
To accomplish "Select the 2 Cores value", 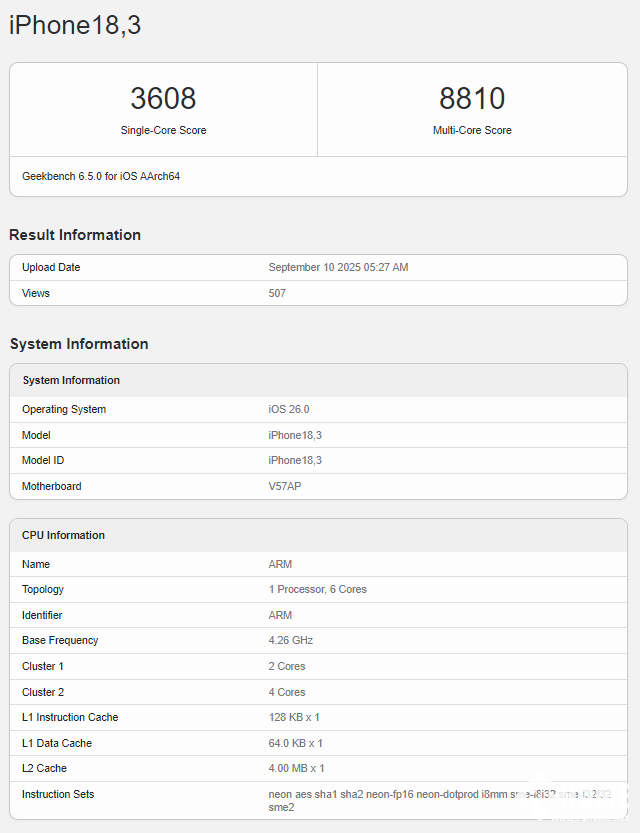I will (287, 667).
